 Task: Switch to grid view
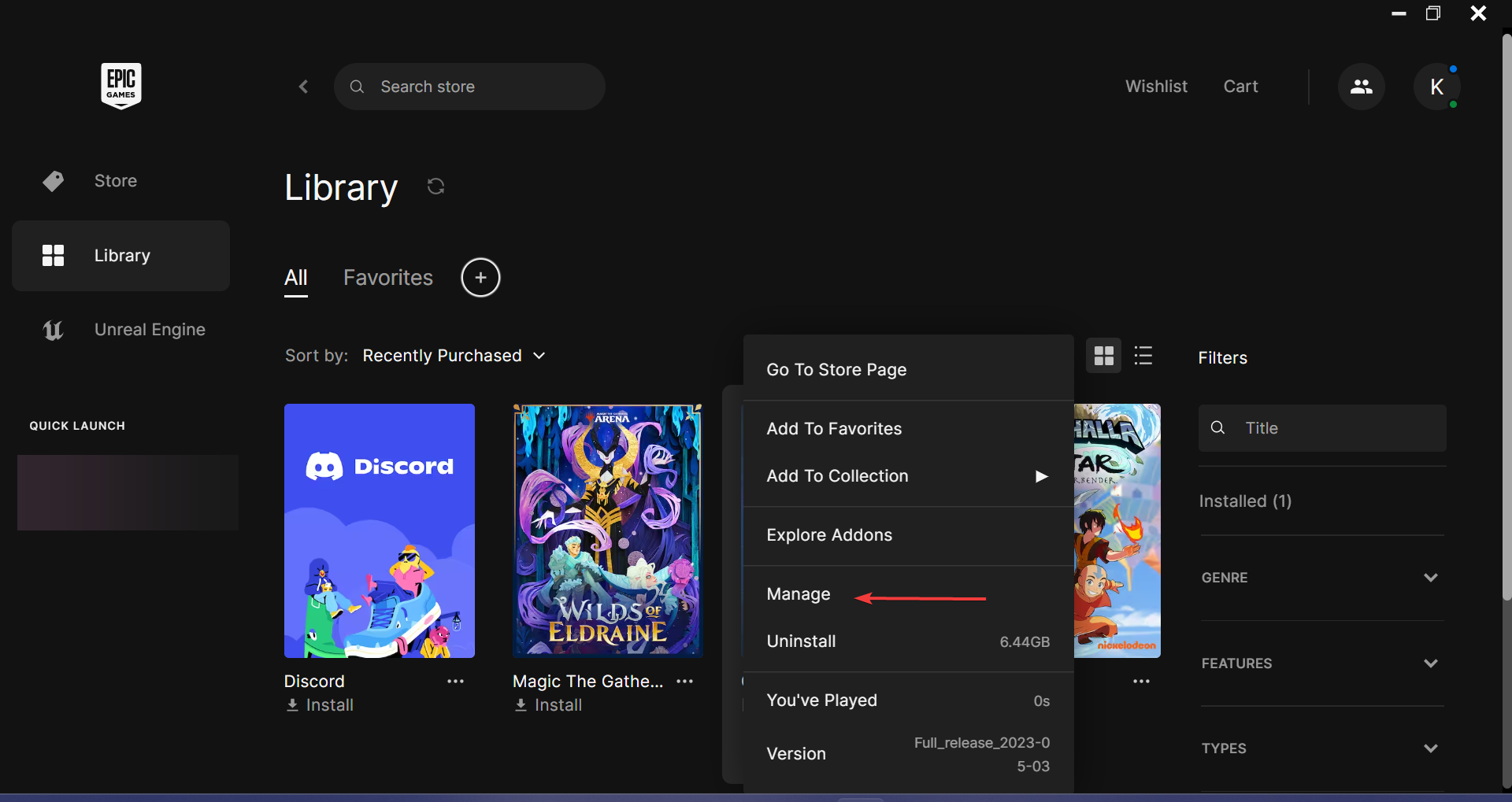[1103, 355]
